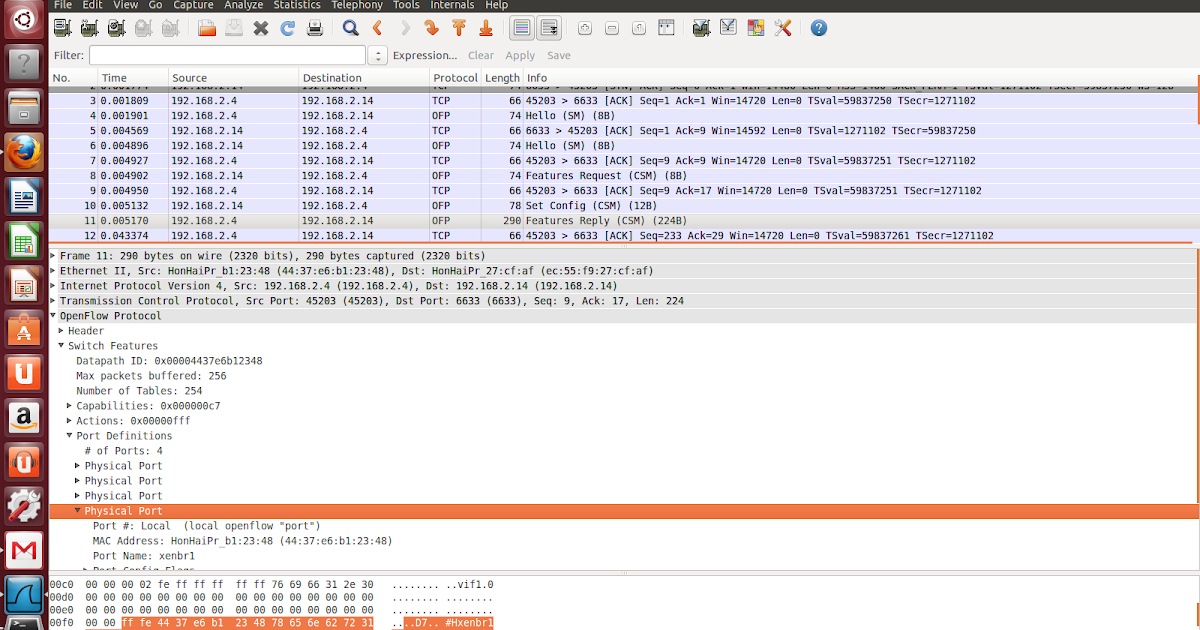Reload the capture file
This screenshot has height=630, width=1200.
pyautogui.click(x=288, y=28)
